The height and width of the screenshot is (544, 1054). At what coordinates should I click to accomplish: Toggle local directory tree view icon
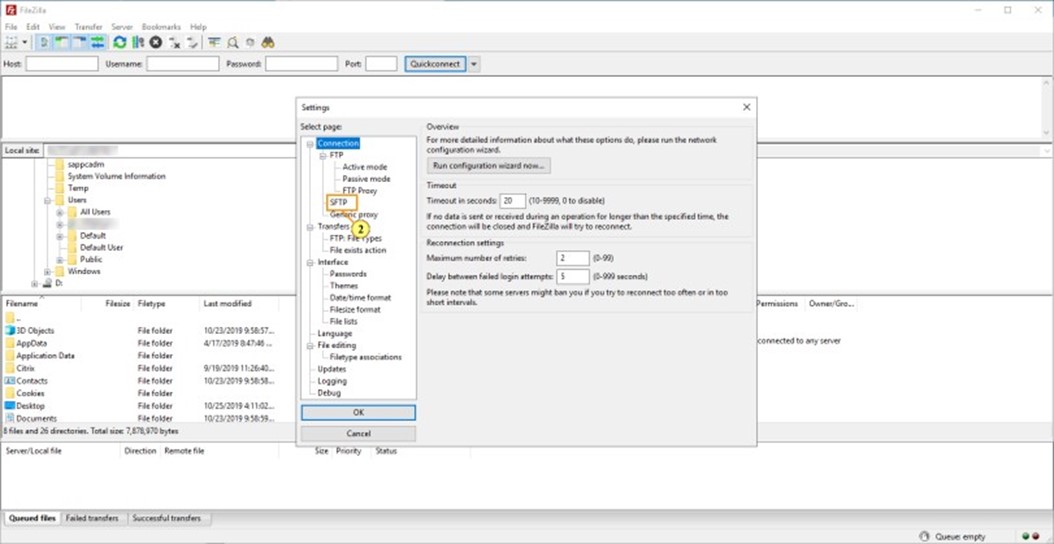tap(62, 43)
